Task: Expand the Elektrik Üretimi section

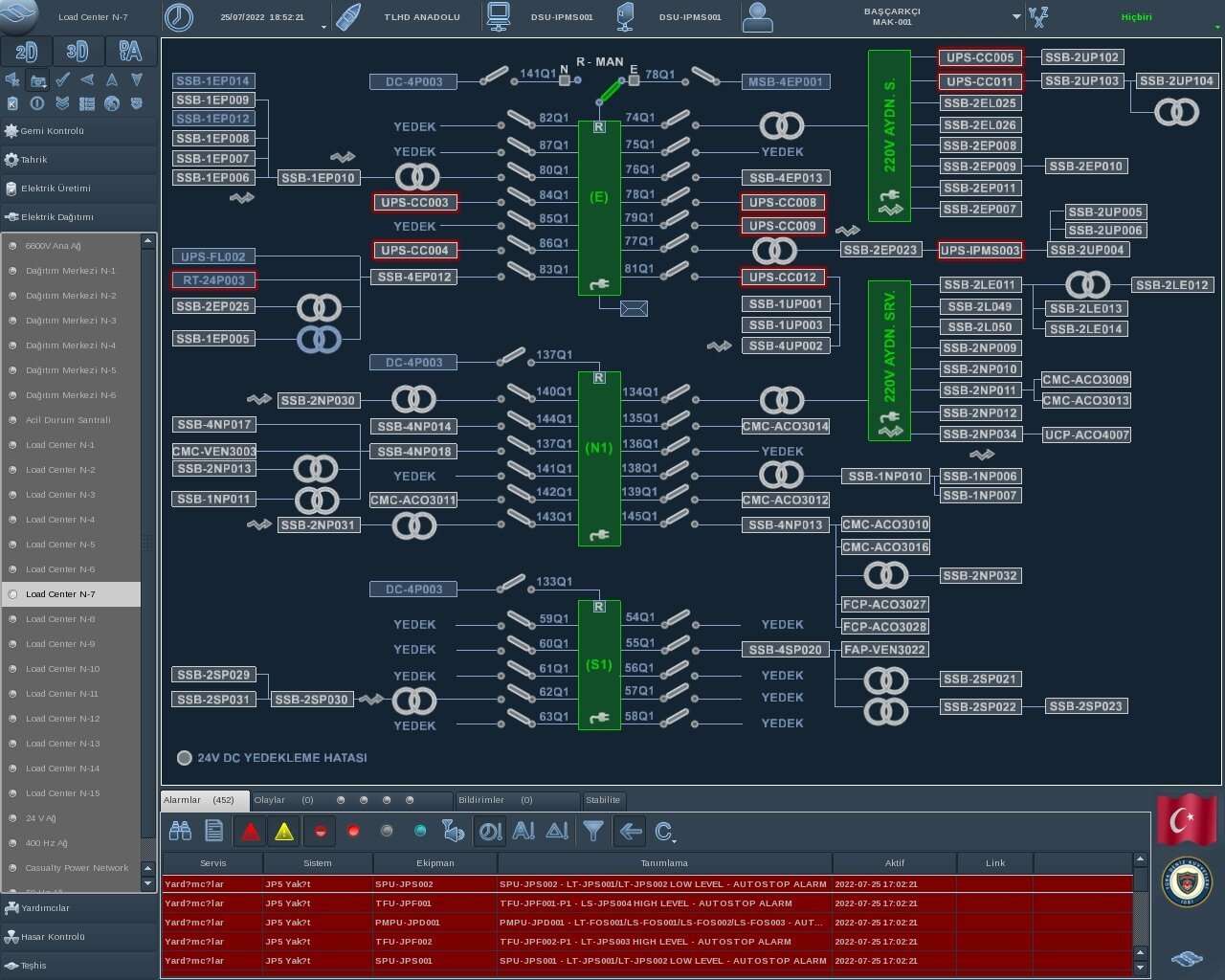Action: [56, 189]
